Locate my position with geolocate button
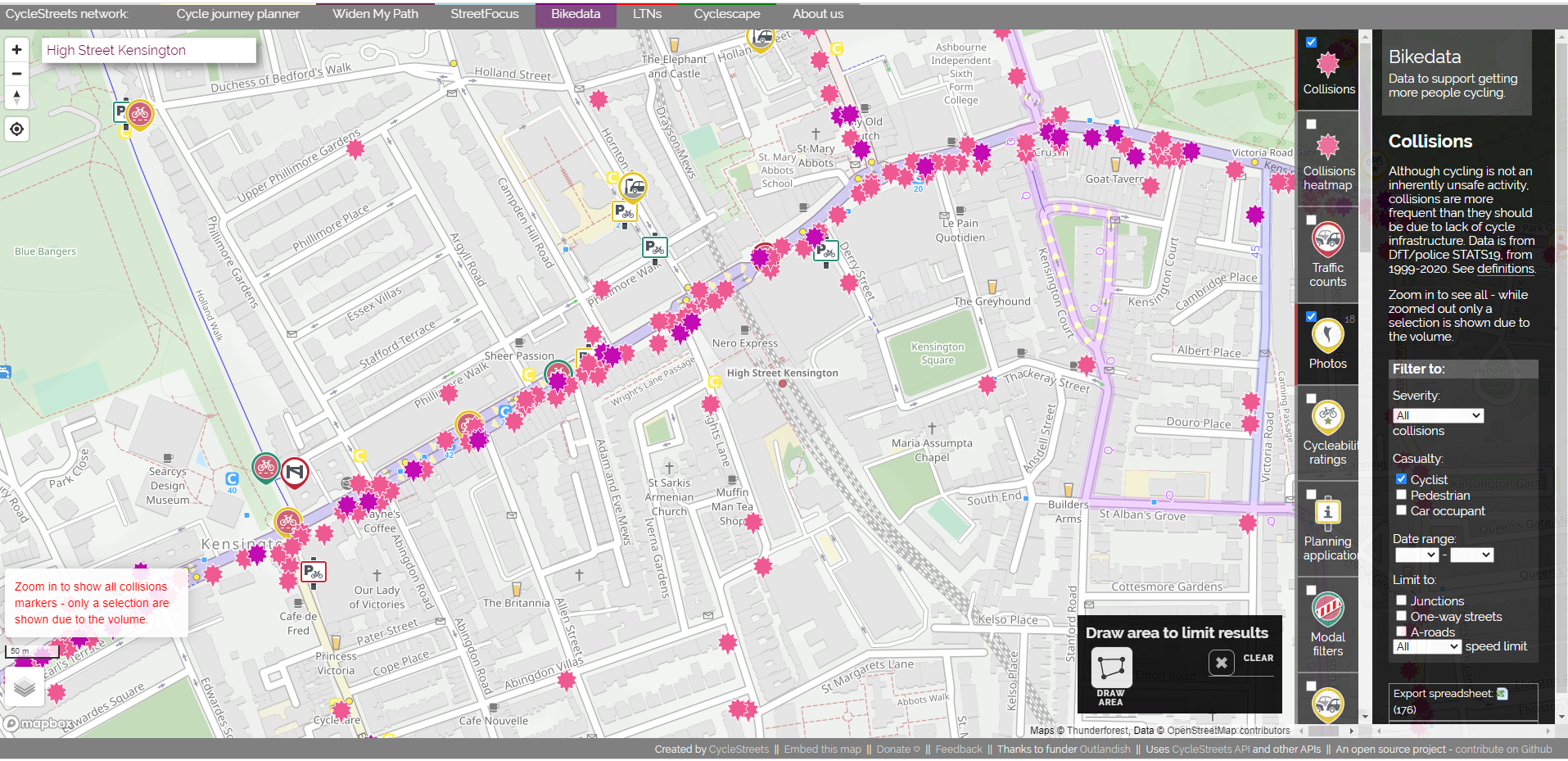Viewport: 1568px width, 761px height. (x=16, y=129)
